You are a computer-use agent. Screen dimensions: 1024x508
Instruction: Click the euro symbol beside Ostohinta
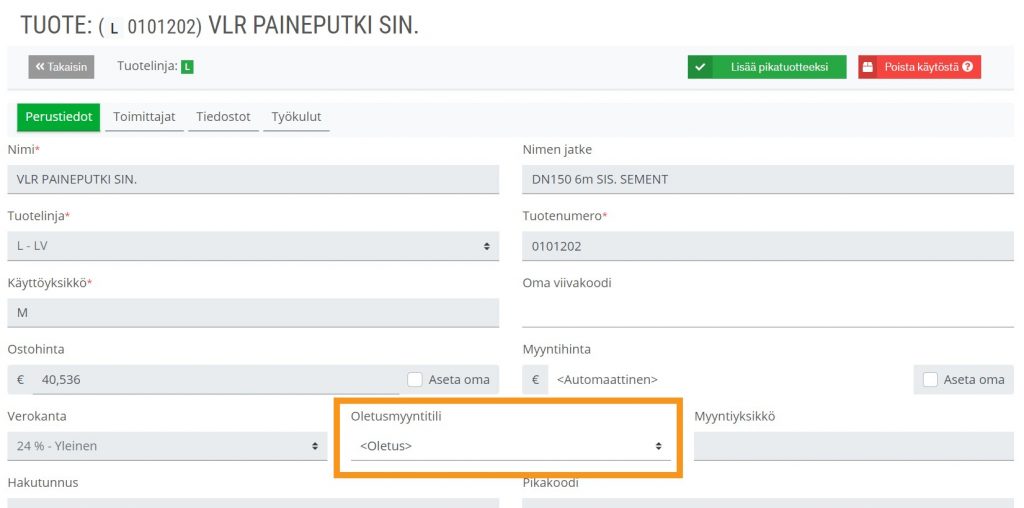click(x=20, y=379)
